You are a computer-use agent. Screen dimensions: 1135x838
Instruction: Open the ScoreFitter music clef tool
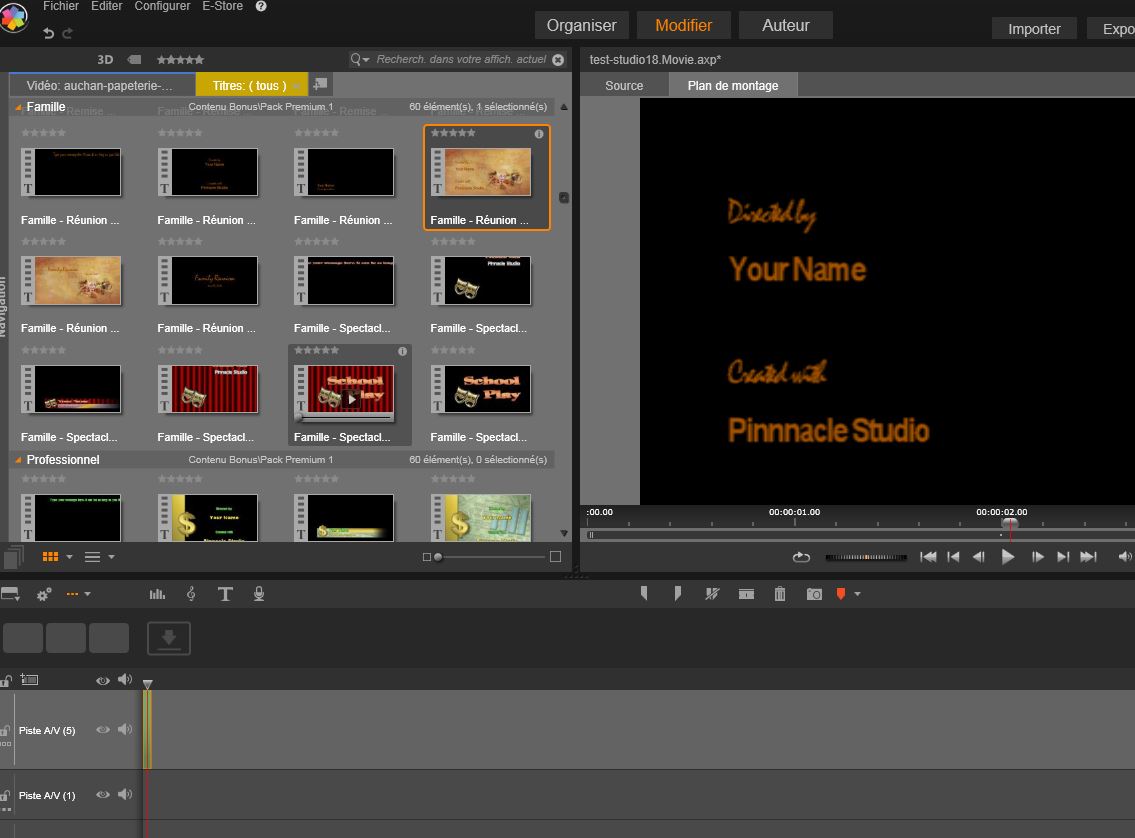(191, 594)
